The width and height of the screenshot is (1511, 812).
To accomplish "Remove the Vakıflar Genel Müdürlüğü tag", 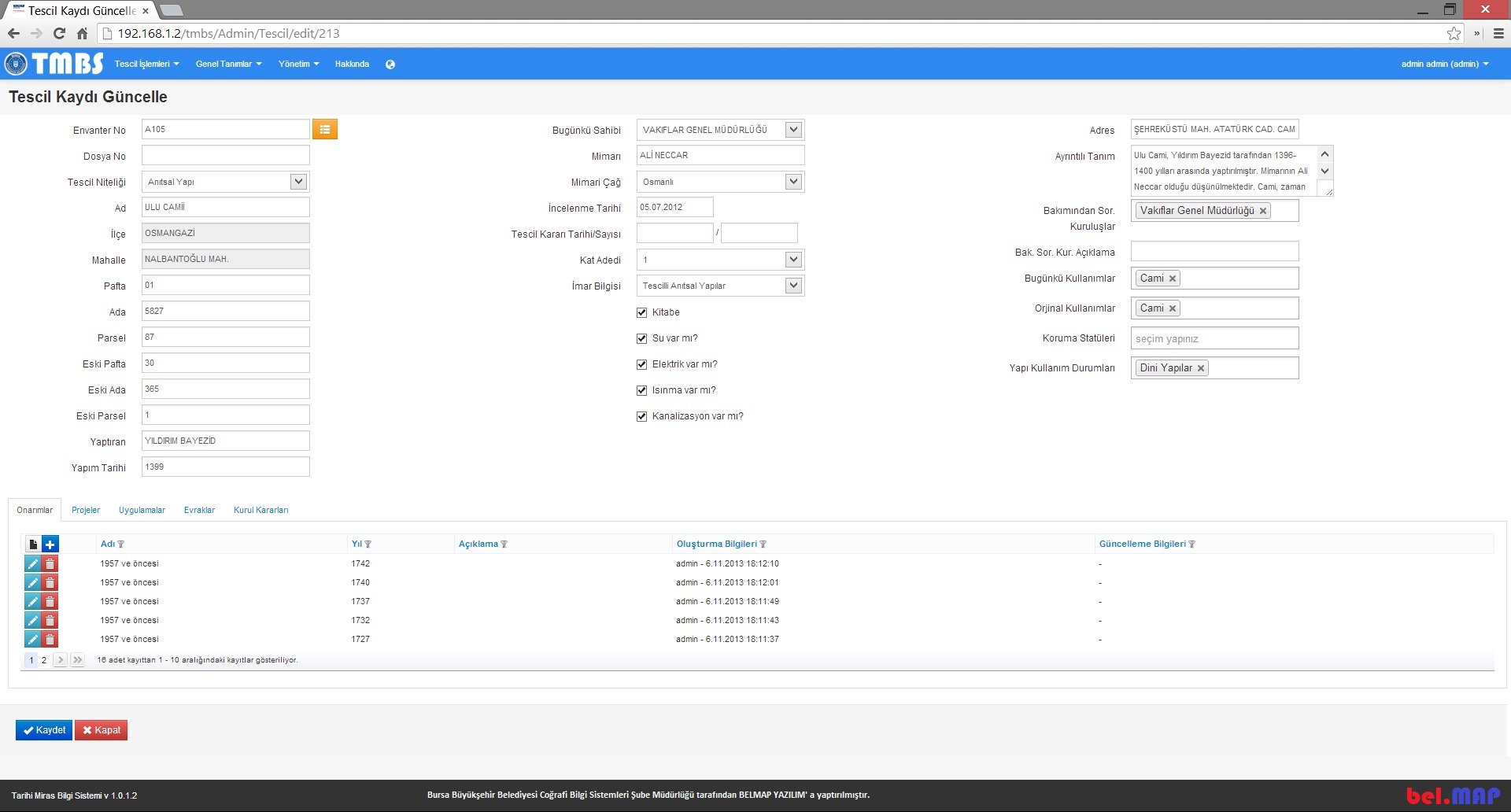I will tap(1262, 211).
